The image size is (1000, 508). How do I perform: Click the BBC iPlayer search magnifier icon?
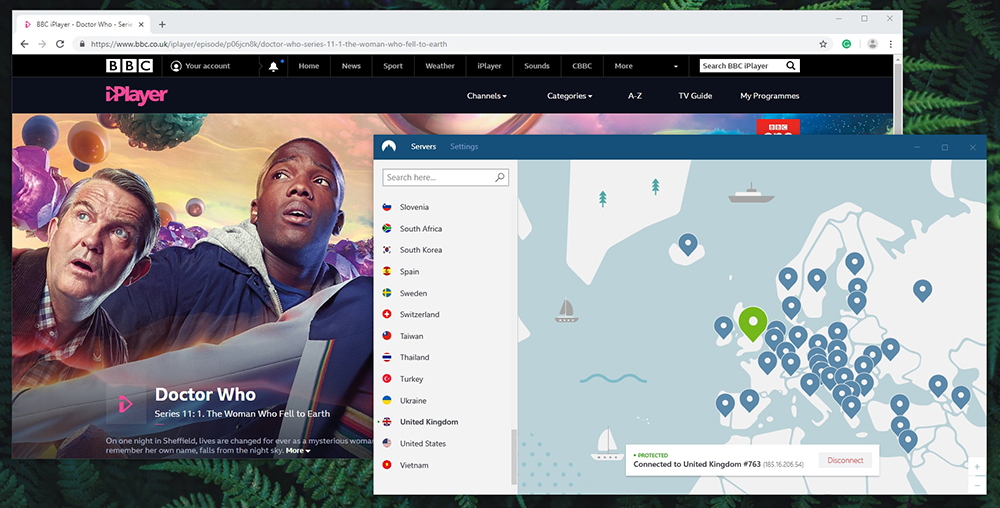tap(790, 66)
